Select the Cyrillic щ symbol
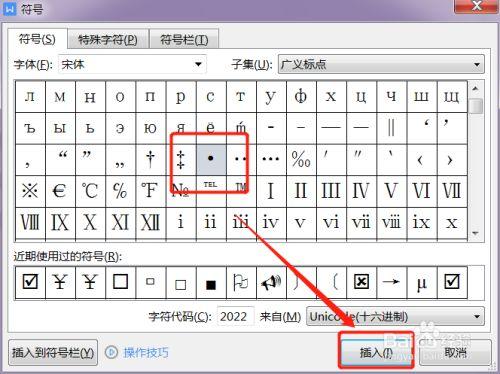This screenshot has height=374, width=500. (451, 97)
